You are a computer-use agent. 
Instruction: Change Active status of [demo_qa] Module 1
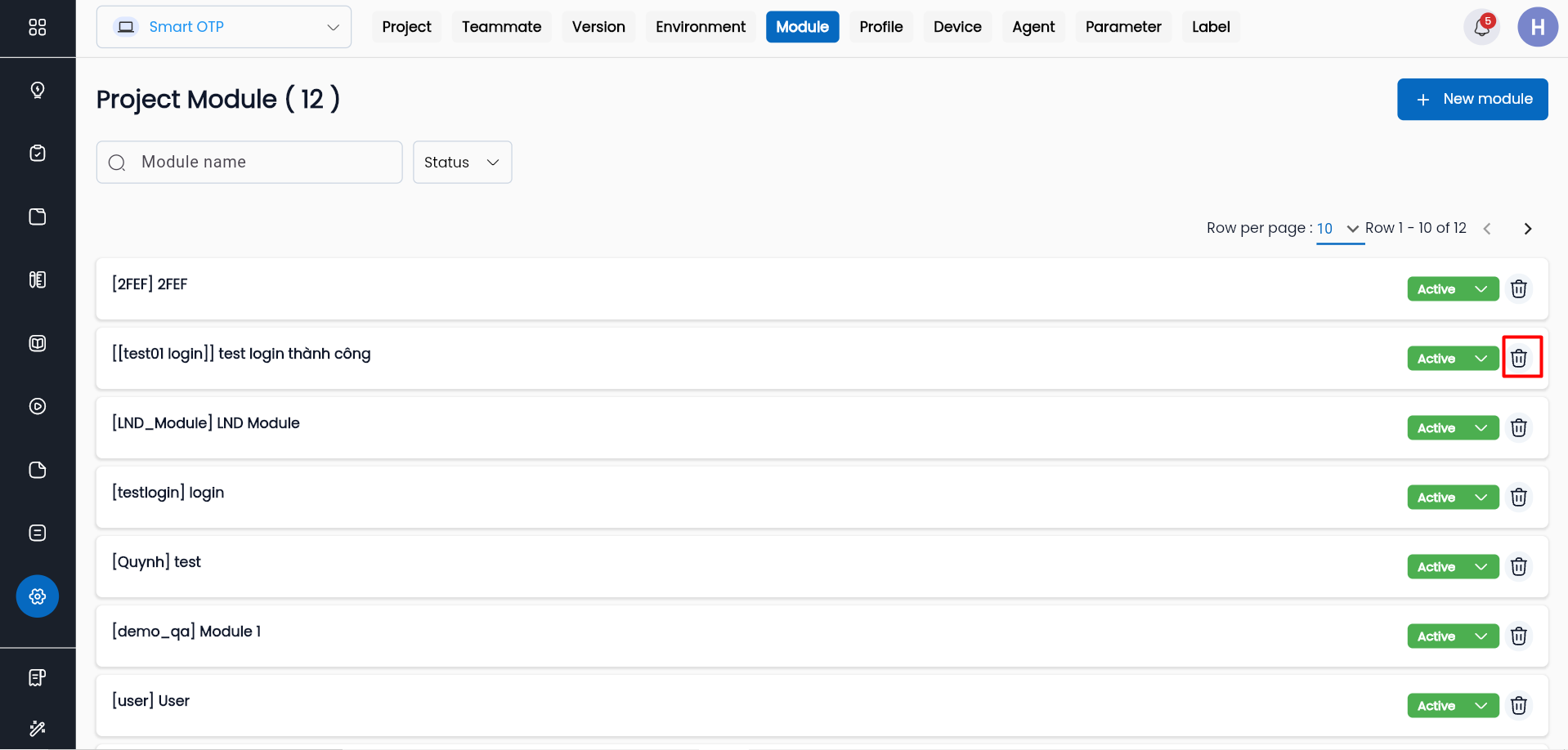[x=1452, y=636]
